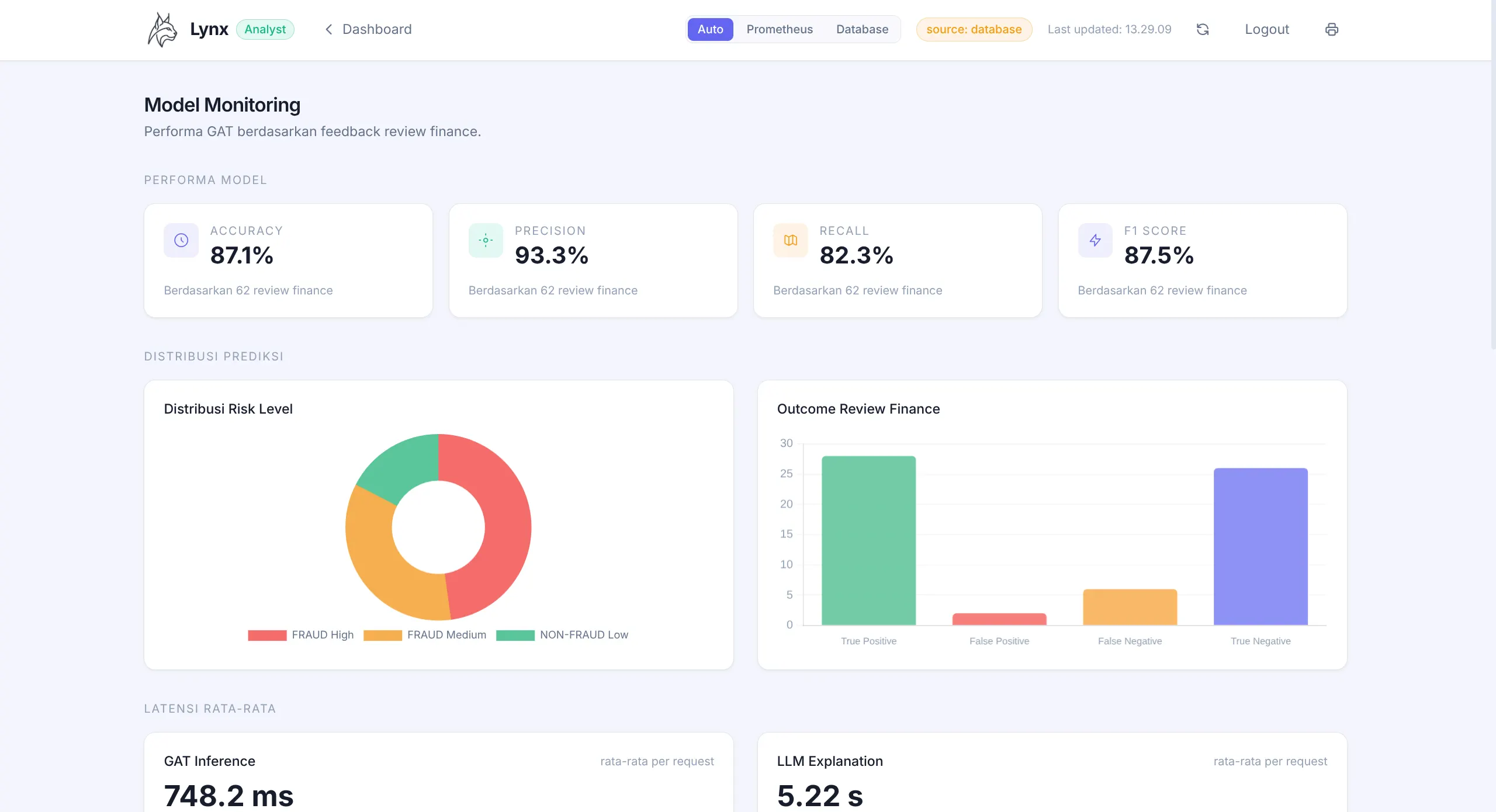This screenshot has height=812, width=1496.
Task: Click the False Negative bar
Action: coord(1130,607)
